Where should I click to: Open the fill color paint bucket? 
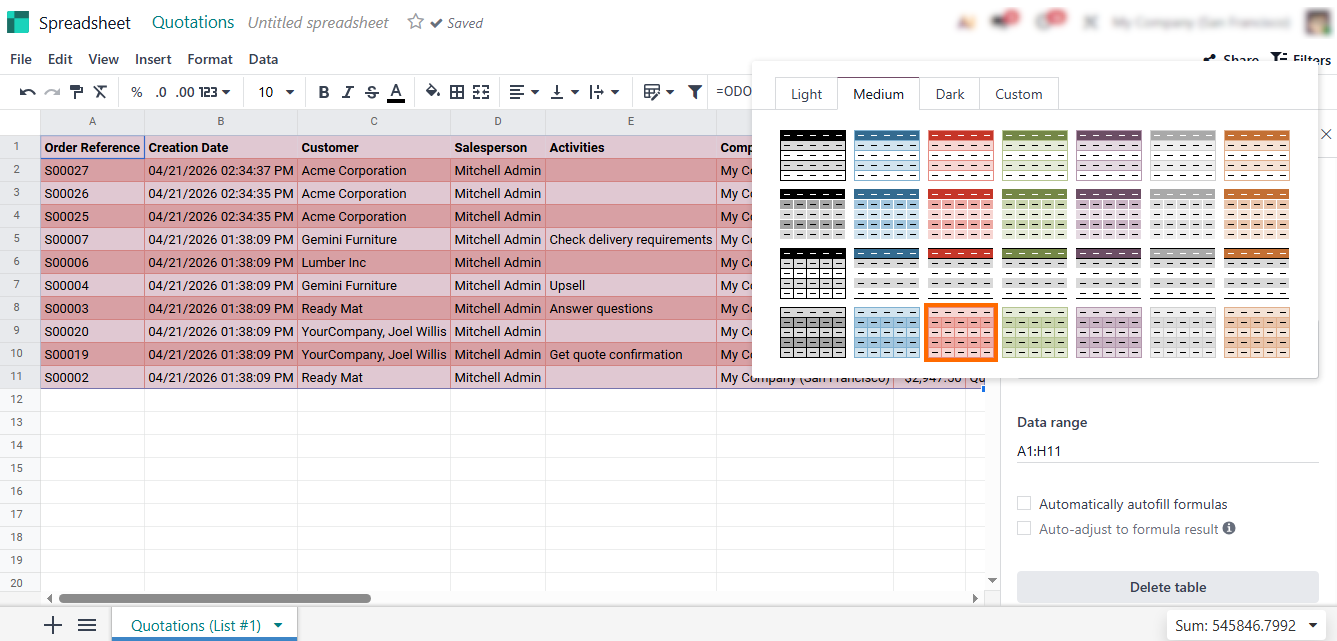pos(432,92)
